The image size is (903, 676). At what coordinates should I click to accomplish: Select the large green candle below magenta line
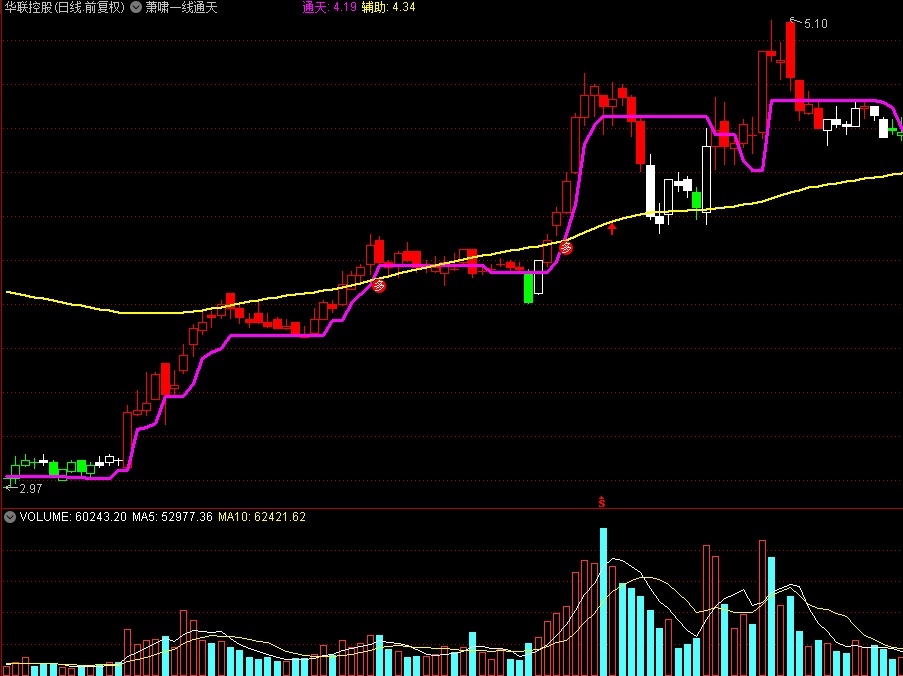click(528, 288)
